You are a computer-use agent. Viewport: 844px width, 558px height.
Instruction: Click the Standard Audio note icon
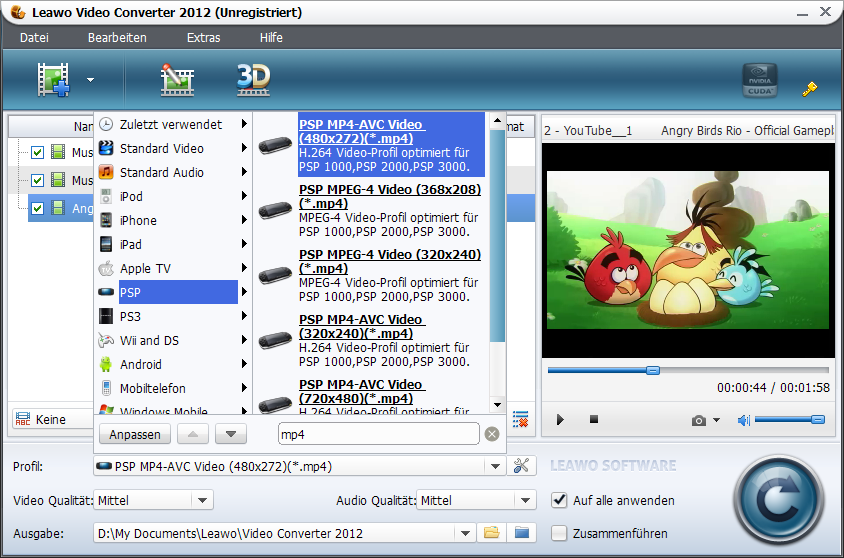pyautogui.click(x=106, y=172)
